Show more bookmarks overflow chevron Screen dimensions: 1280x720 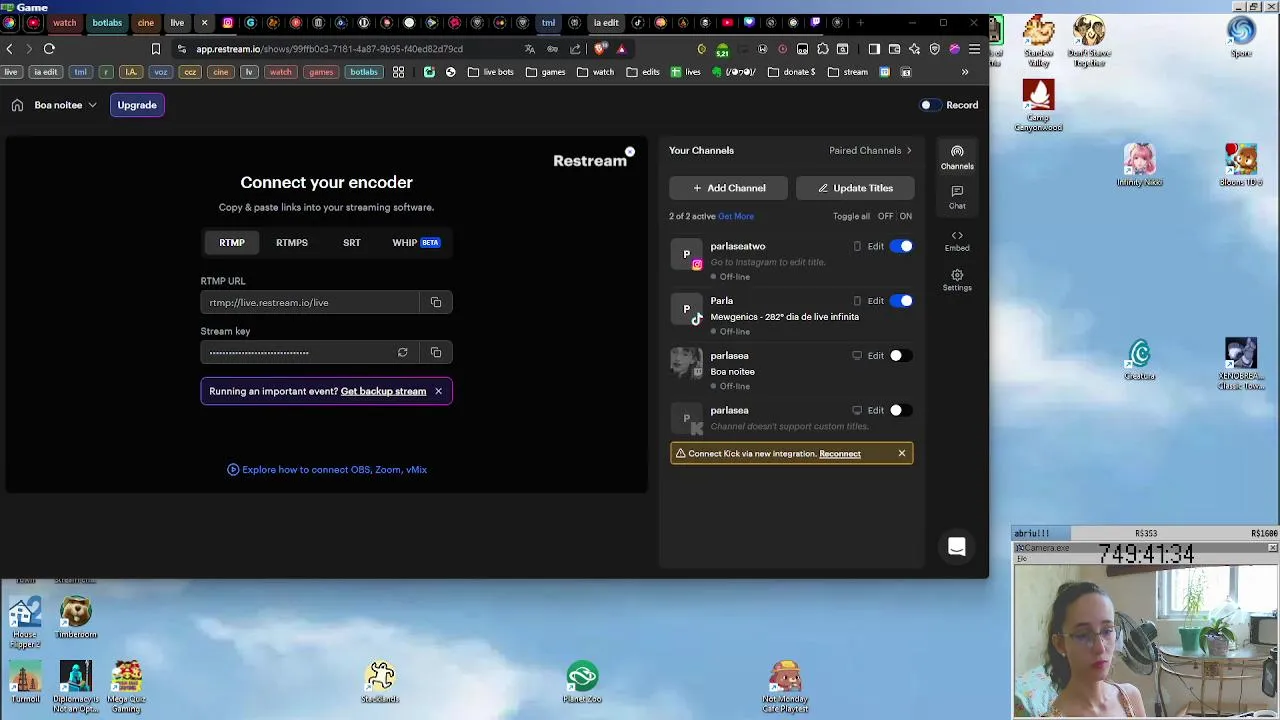coord(965,72)
